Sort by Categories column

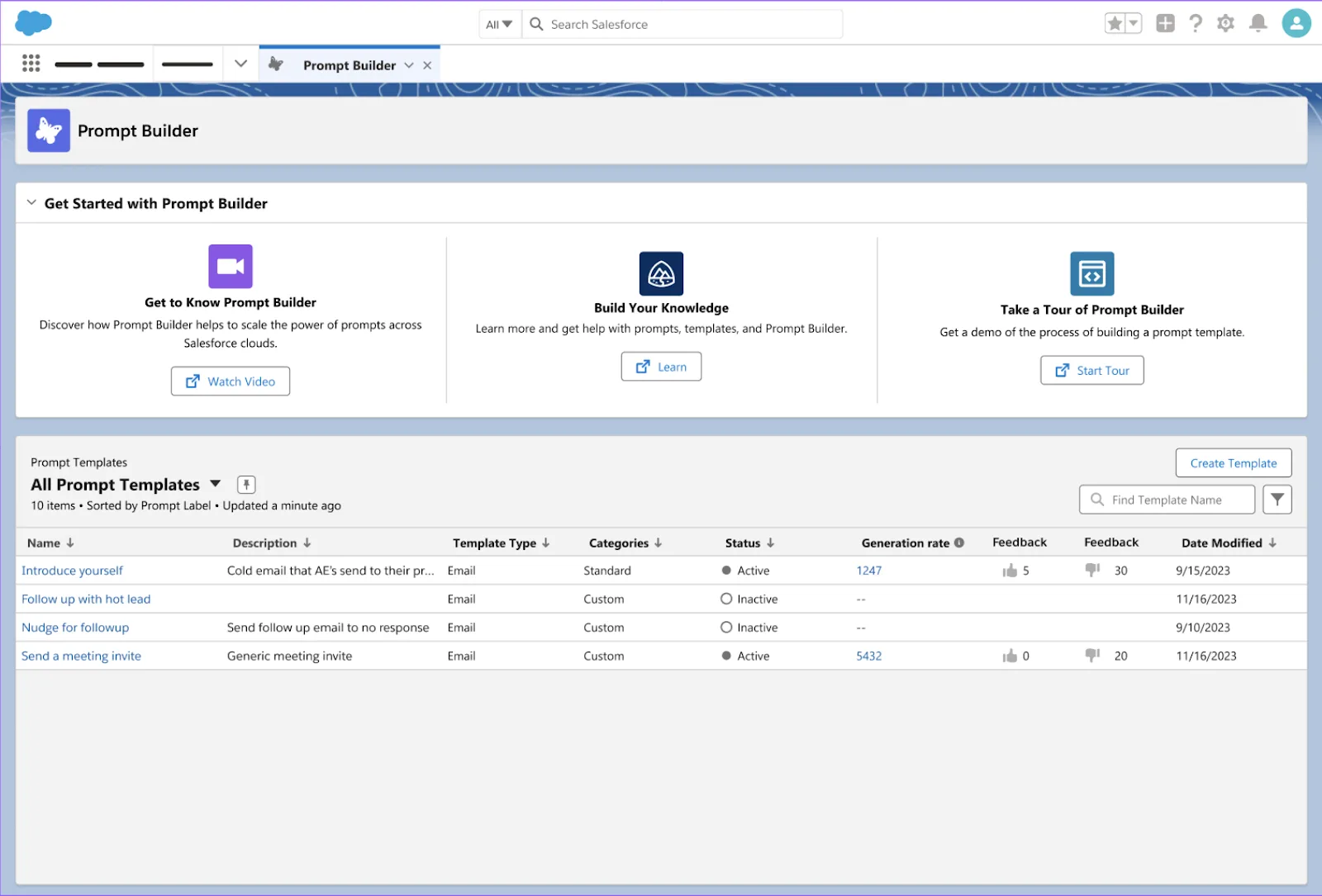(625, 543)
